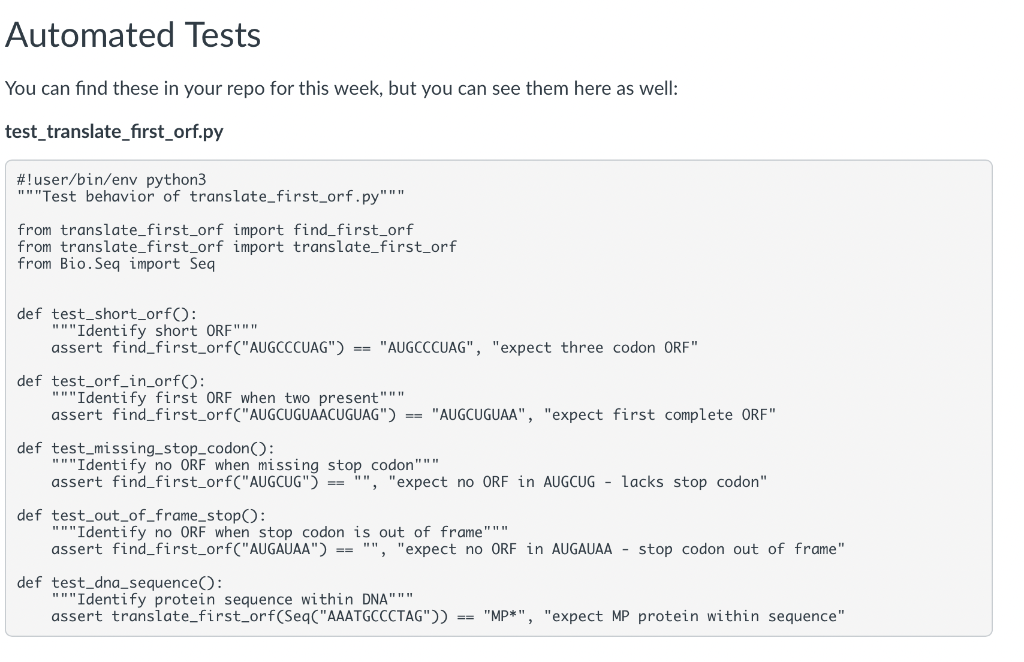Screen dimensions: 1024x662
Task: Click the assert expecting three codon ORF
Action: pyautogui.click(x=375, y=348)
